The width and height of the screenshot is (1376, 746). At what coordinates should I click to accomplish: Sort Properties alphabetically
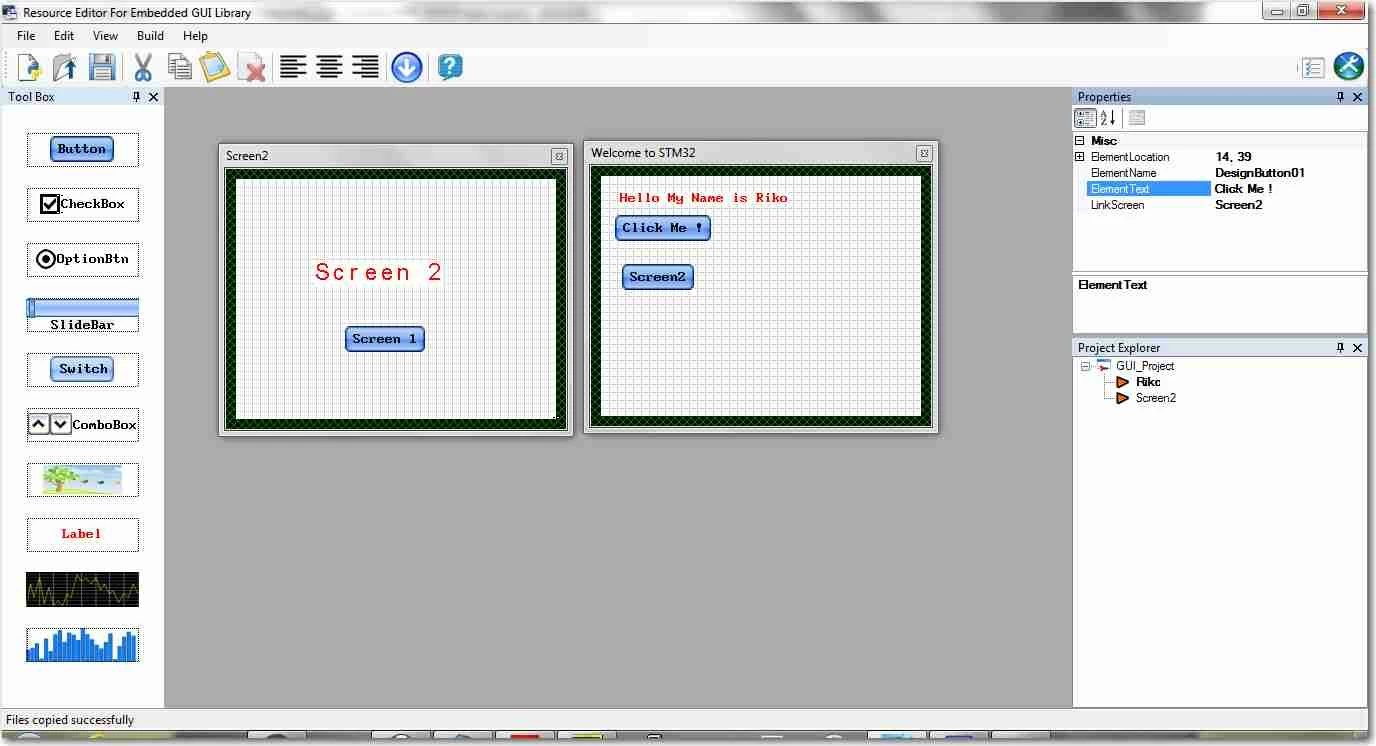[1108, 118]
